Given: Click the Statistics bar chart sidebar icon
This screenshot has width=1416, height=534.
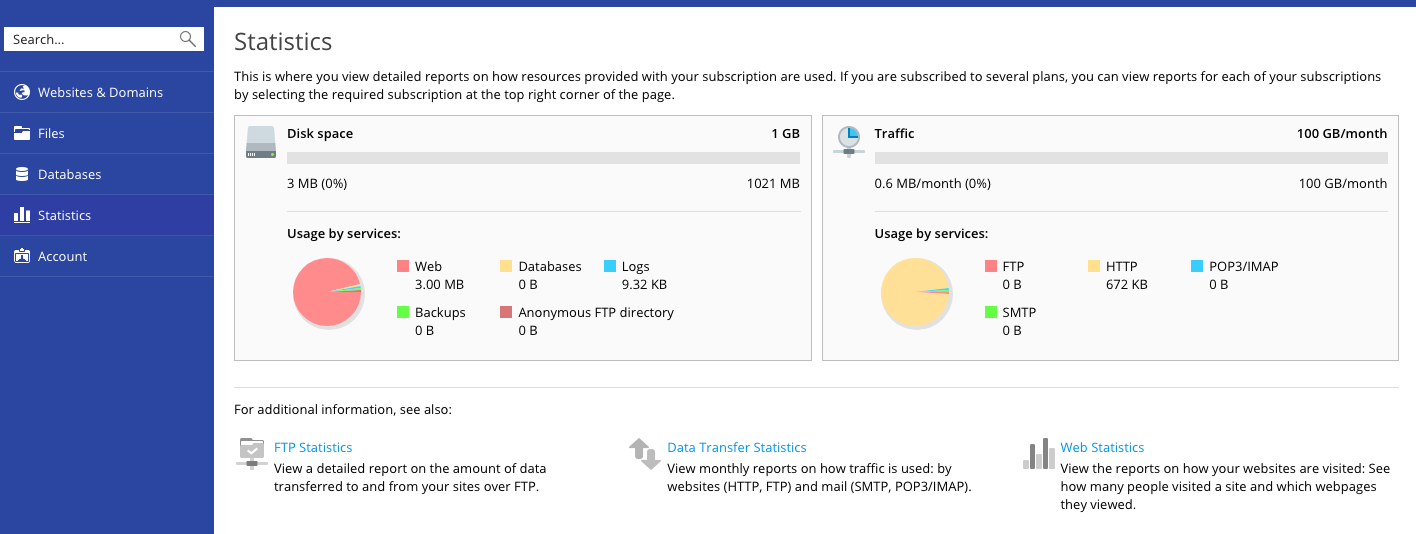Looking at the screenshot, I should [x=22, y=215].
